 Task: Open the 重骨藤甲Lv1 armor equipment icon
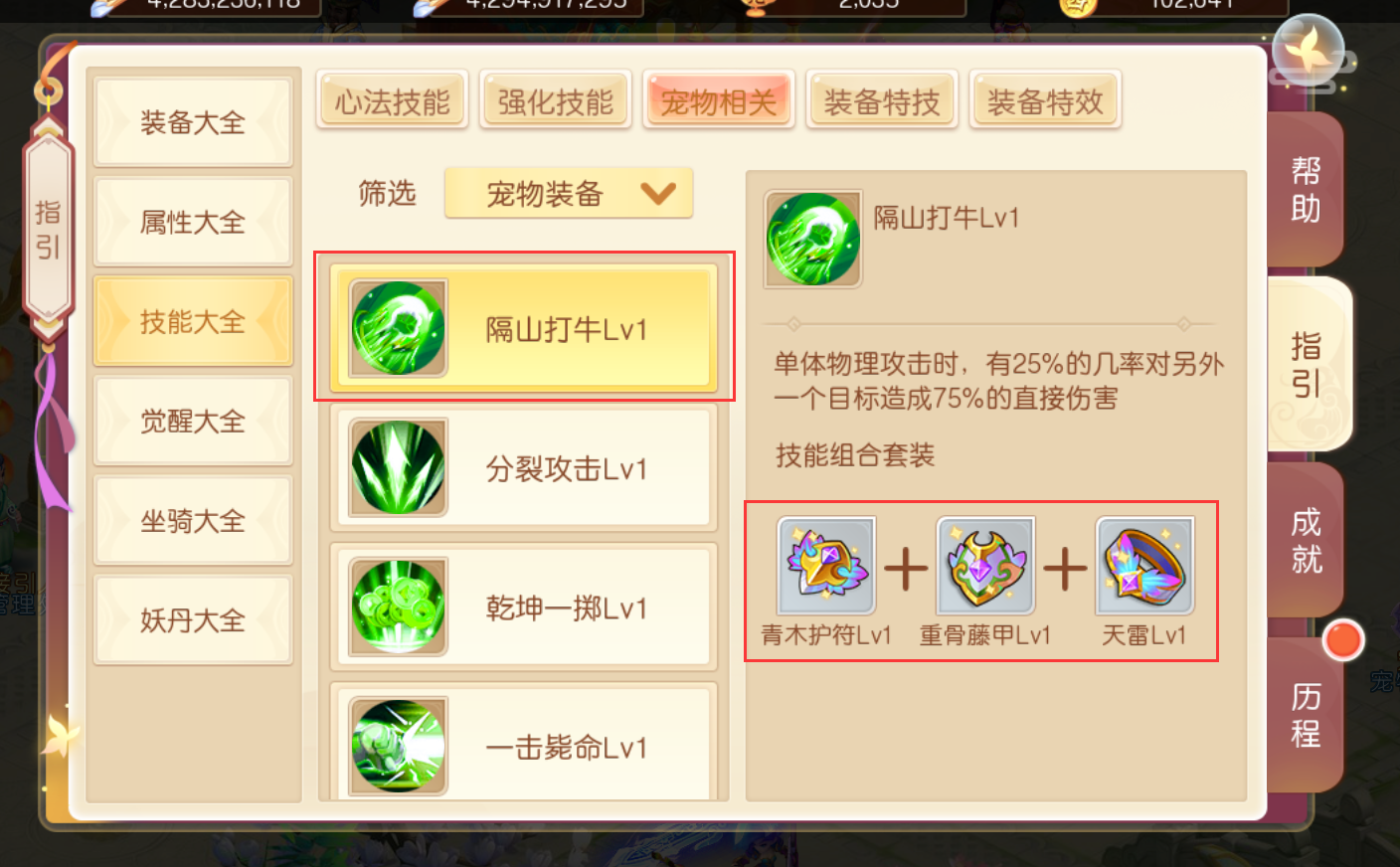click(985, 566)
